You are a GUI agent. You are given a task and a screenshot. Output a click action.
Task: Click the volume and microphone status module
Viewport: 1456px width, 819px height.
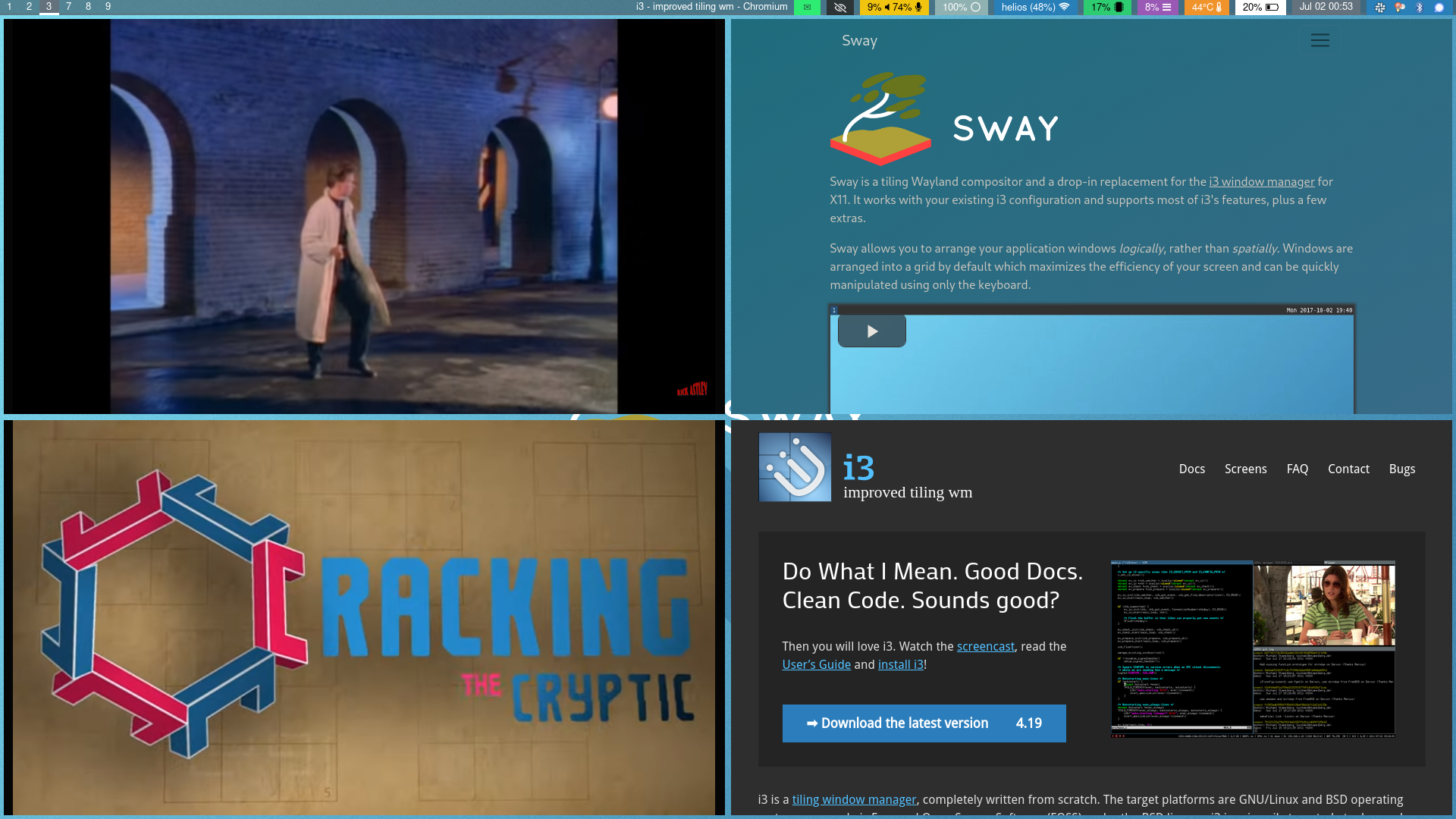[x=894, y=7]
